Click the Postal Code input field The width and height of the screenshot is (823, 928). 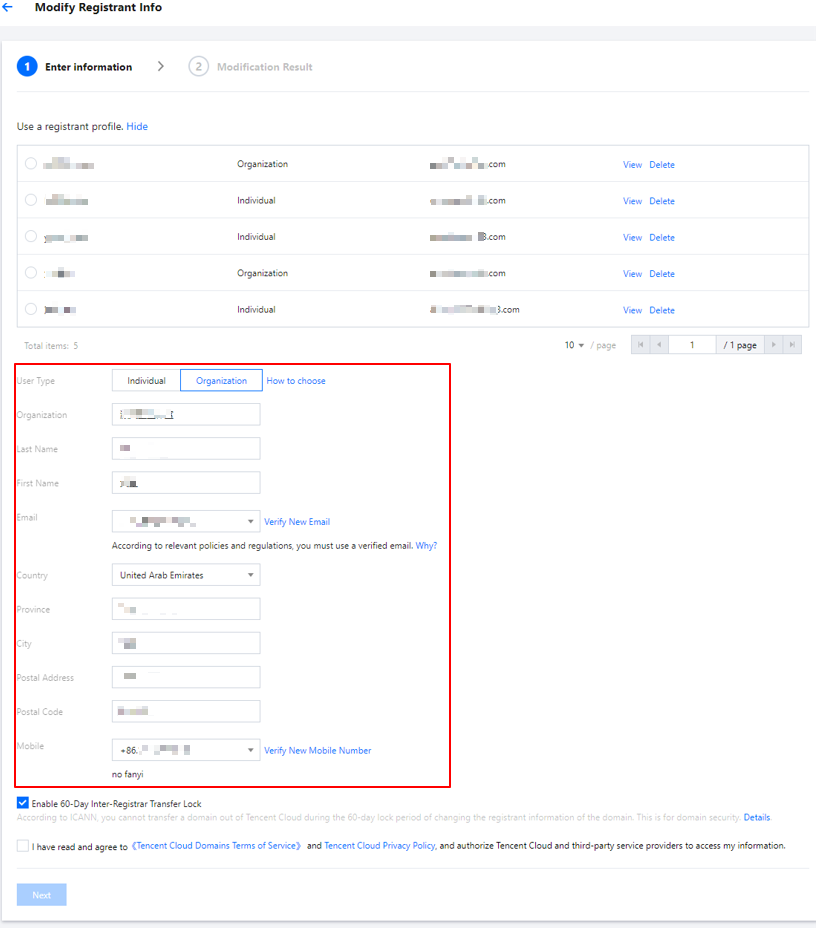pyautogui.click(x=186, y=711)
